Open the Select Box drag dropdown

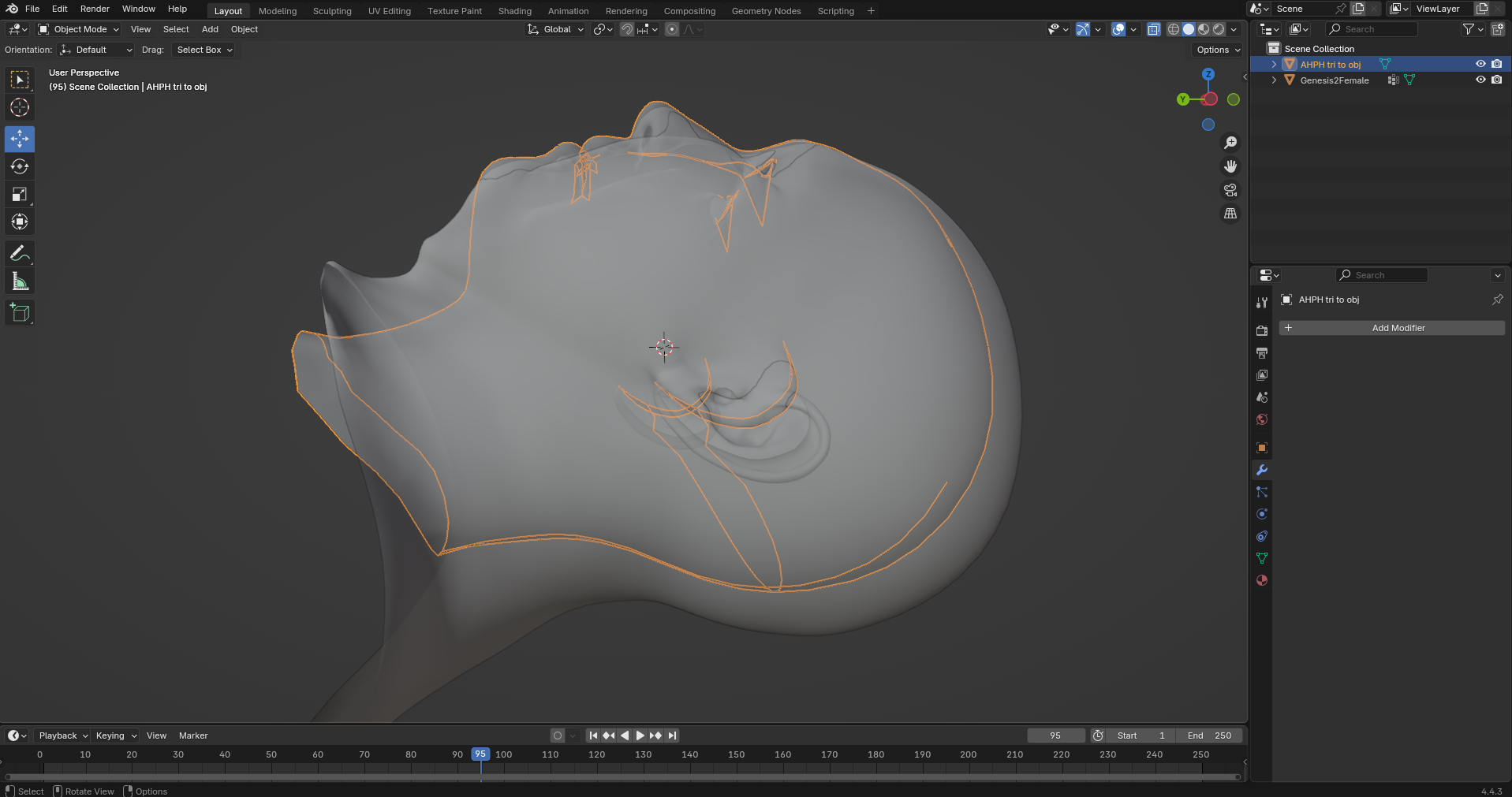pos(204,50)
